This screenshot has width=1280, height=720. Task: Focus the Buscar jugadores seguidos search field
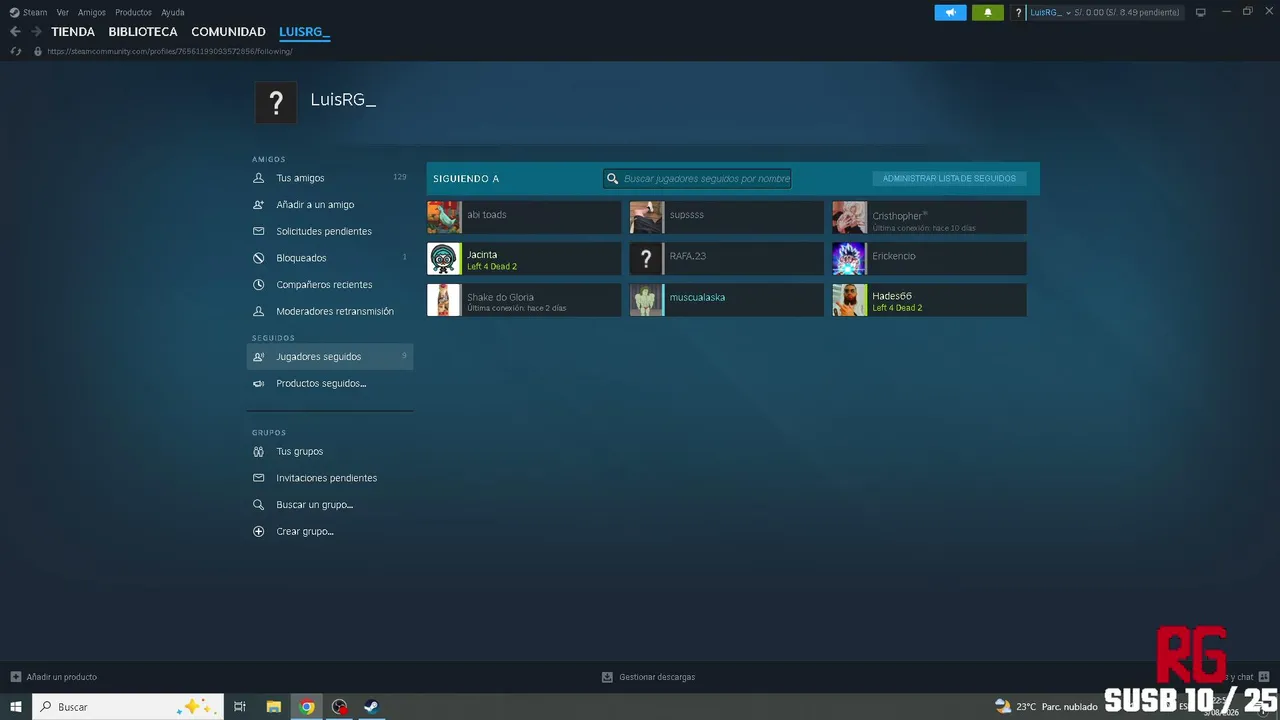[x=697, y=179]
